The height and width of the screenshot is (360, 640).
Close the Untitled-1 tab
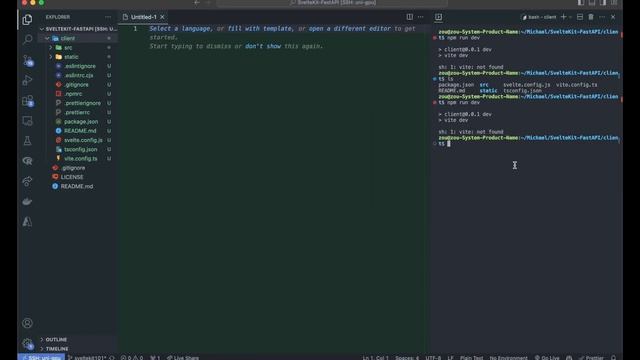pyautogui.click(x=162, y=17)
